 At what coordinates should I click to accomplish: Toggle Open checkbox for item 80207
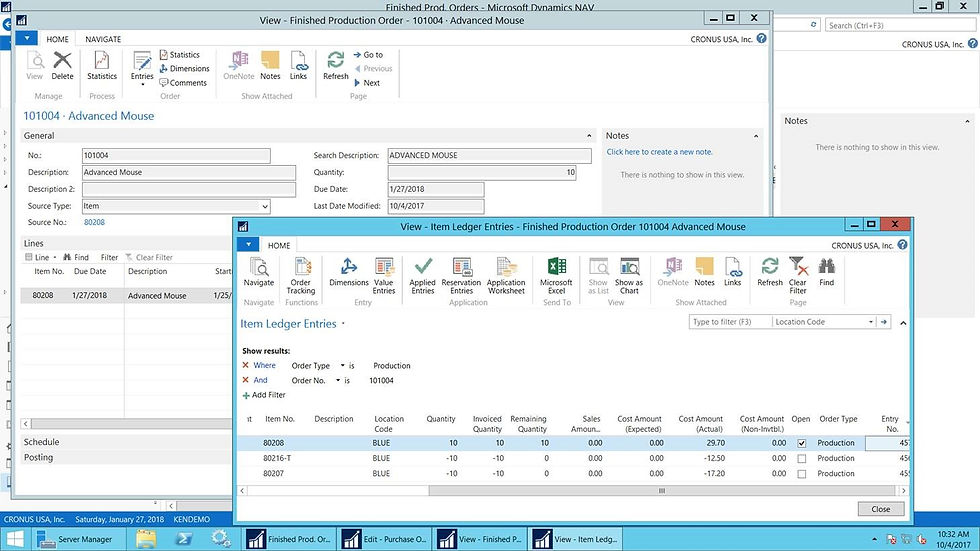pos(802,474)
